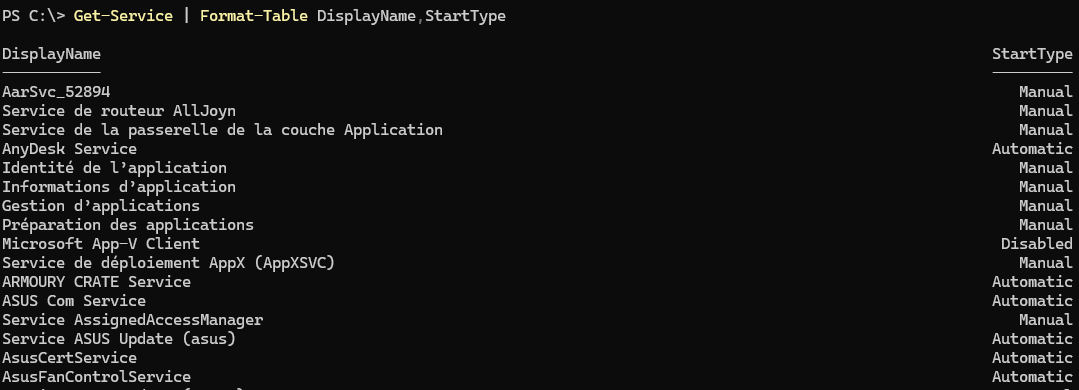1079x390 pixels.
Task: Click Service ASUS Update (asus) entry
Action: (x=119, y=339)
